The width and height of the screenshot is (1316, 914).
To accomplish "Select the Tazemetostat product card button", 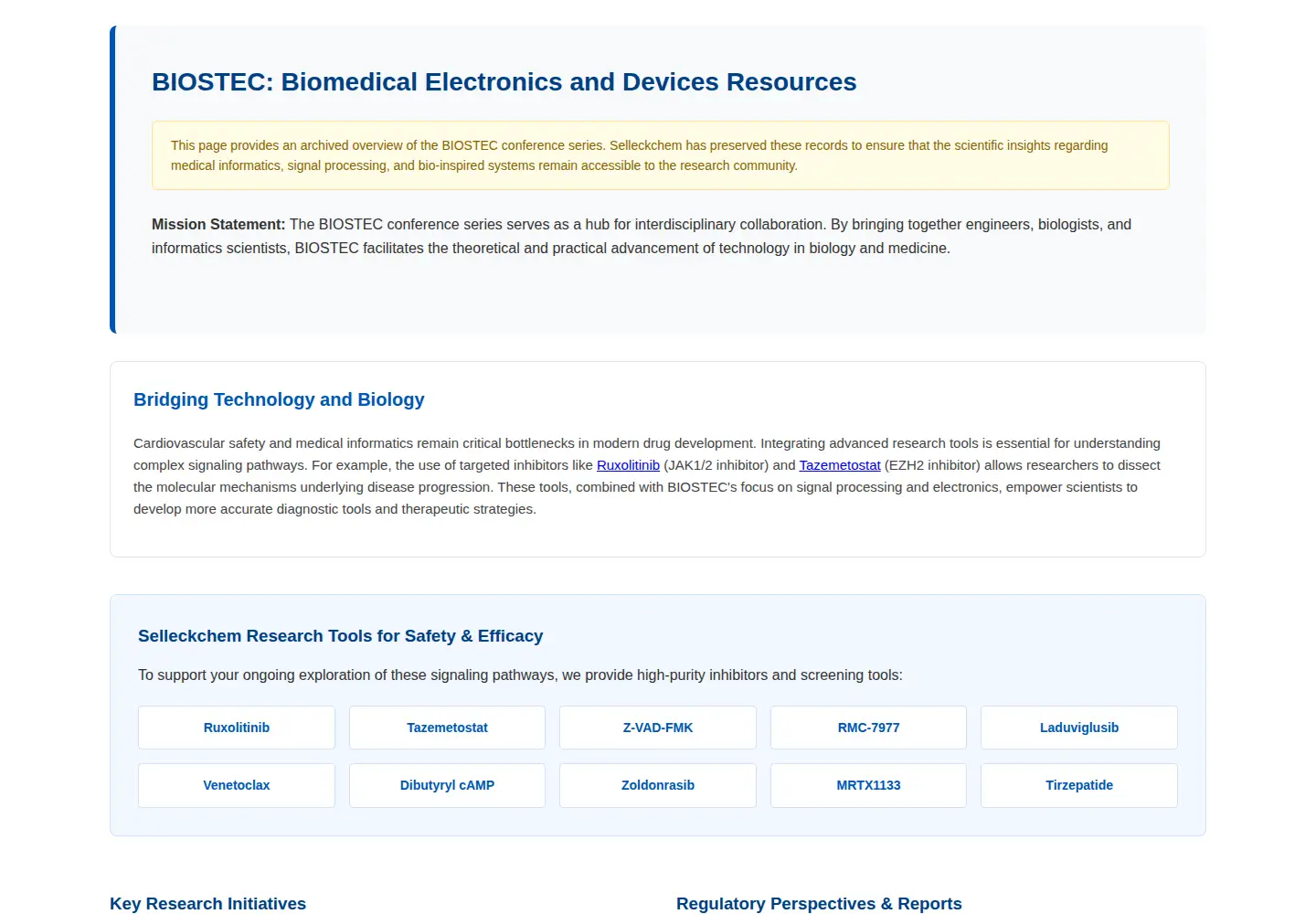I will 447,728.
